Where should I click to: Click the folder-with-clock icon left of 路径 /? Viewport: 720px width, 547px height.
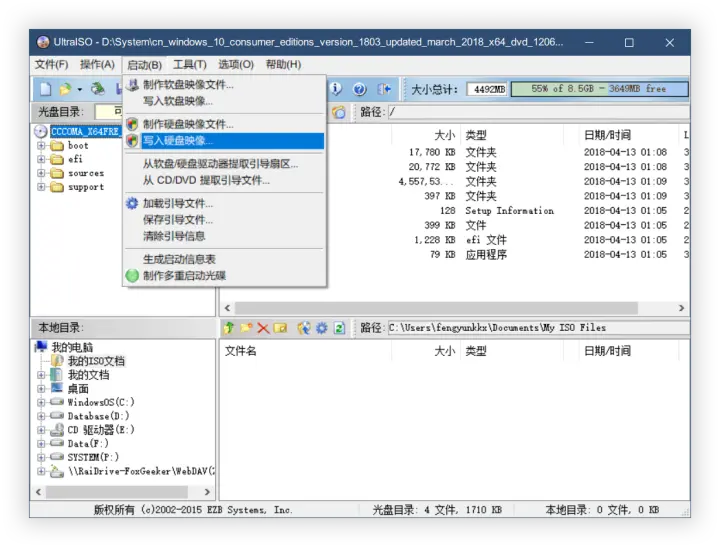[339, 112]
